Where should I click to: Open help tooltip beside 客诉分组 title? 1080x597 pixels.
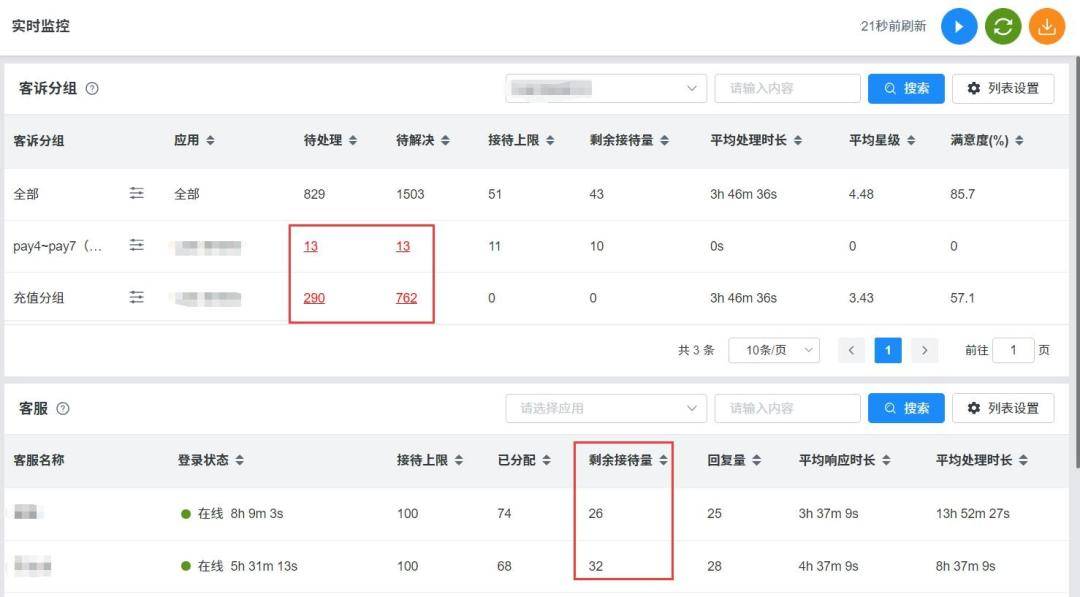[x=92, y=88]
